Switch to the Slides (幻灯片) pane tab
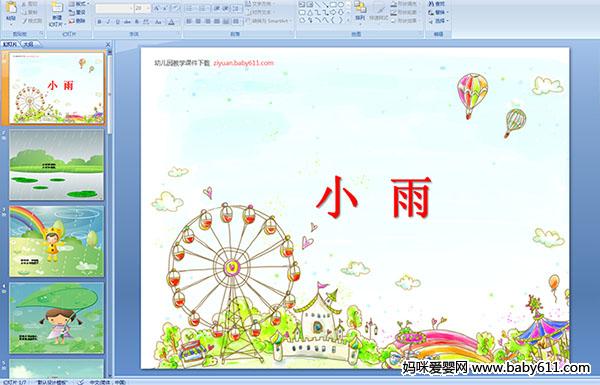600x385 pixels. coord(10,44)
